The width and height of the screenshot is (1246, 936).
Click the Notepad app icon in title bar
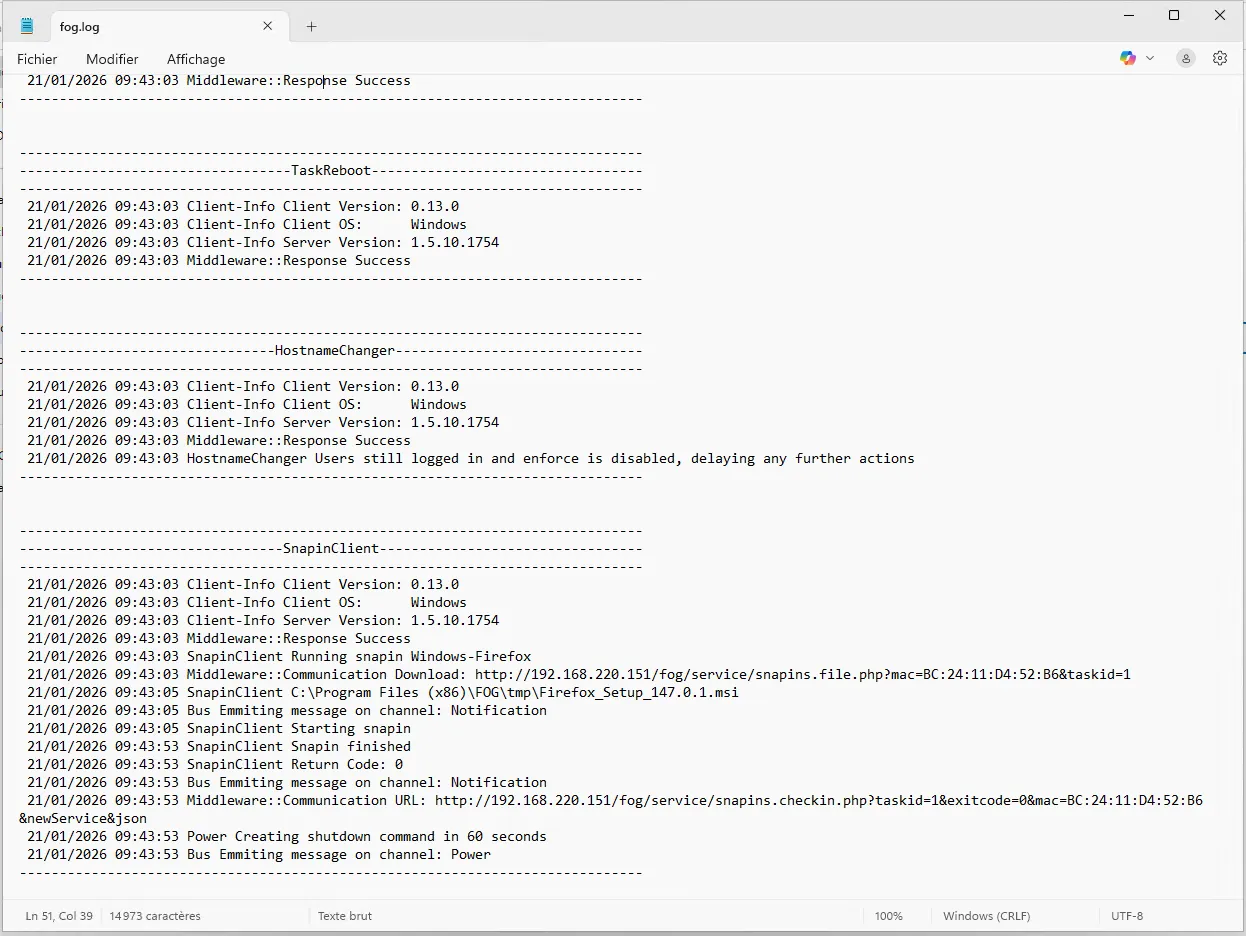pos(27,26)
